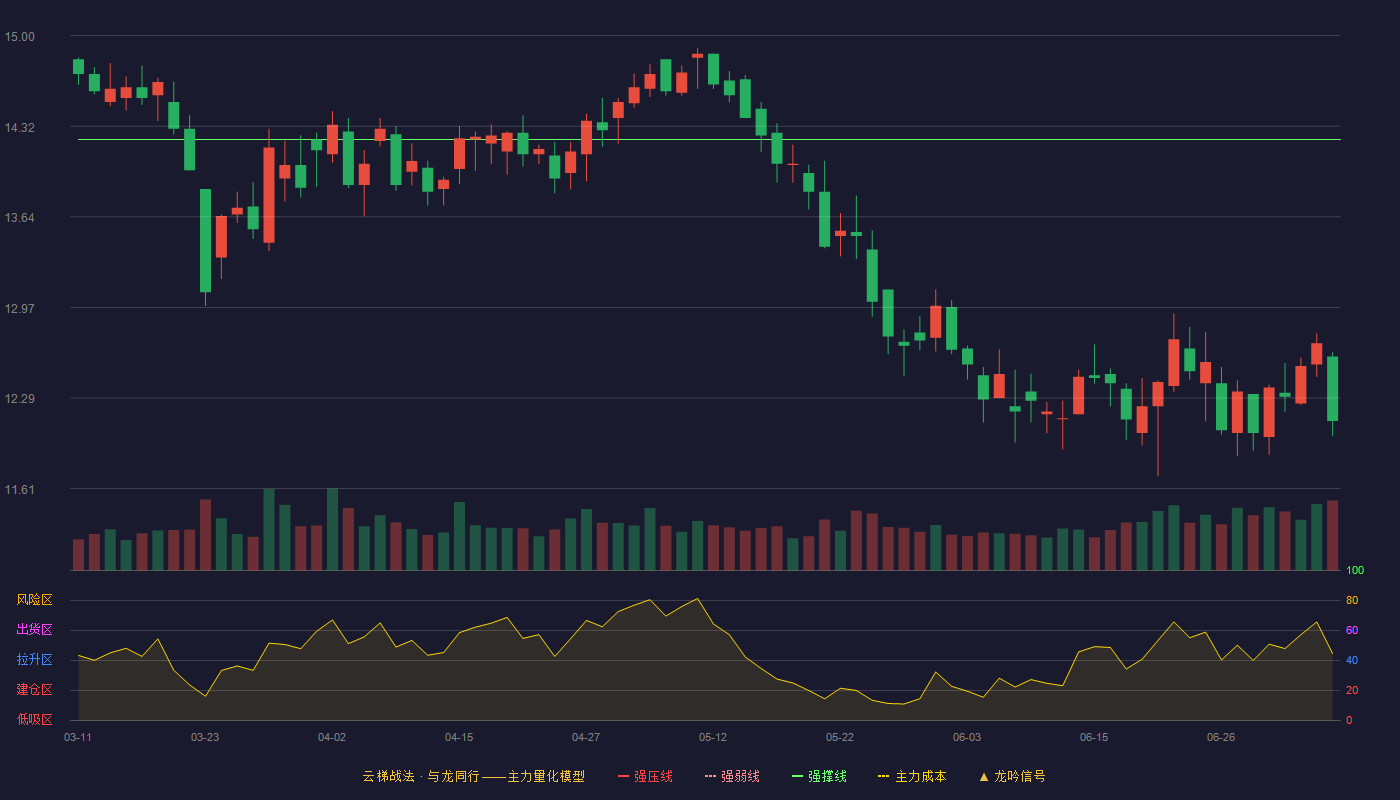This screenshot has width=1400, height=800.
Task: Select the 拉升区 zone label
Action: pyautogui.click(x=34, y=660)
